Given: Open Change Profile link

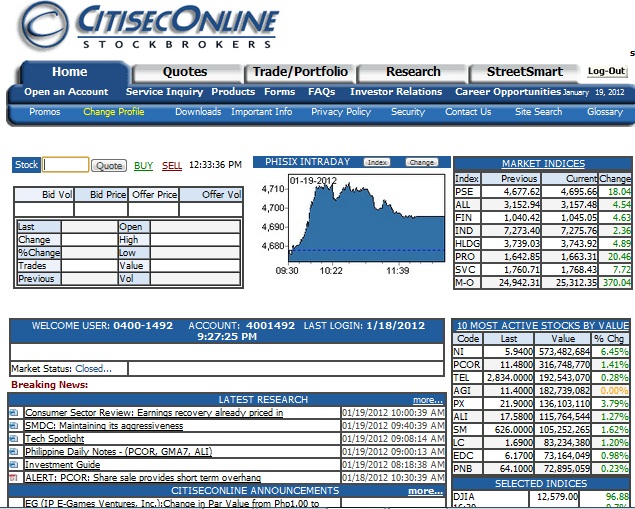Looking at the screenshot, I should (114, 112).
